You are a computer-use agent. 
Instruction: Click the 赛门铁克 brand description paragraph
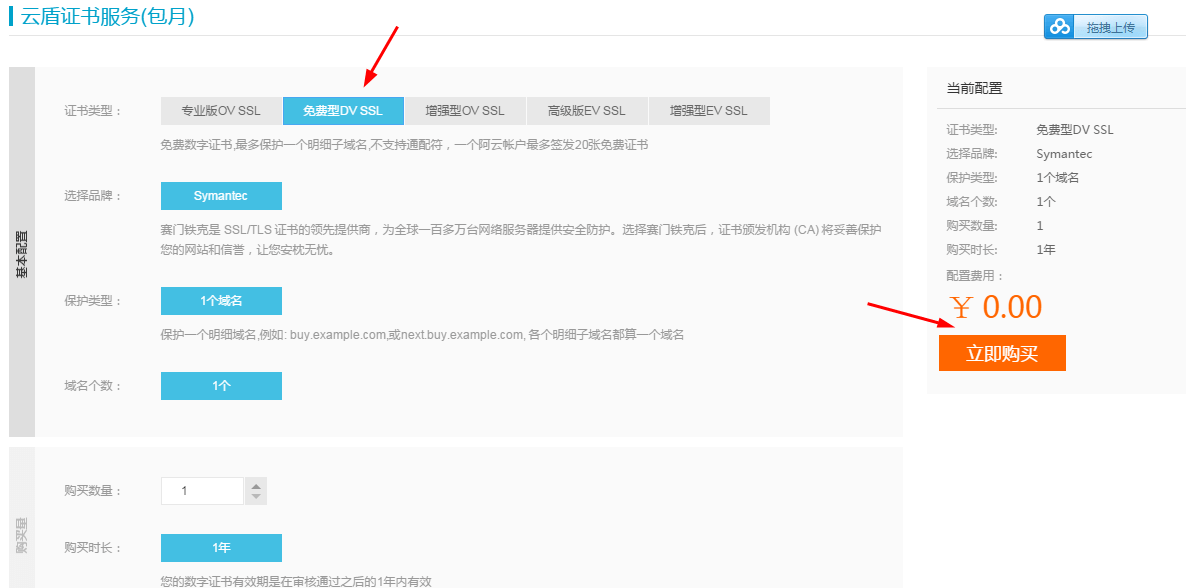522,239
